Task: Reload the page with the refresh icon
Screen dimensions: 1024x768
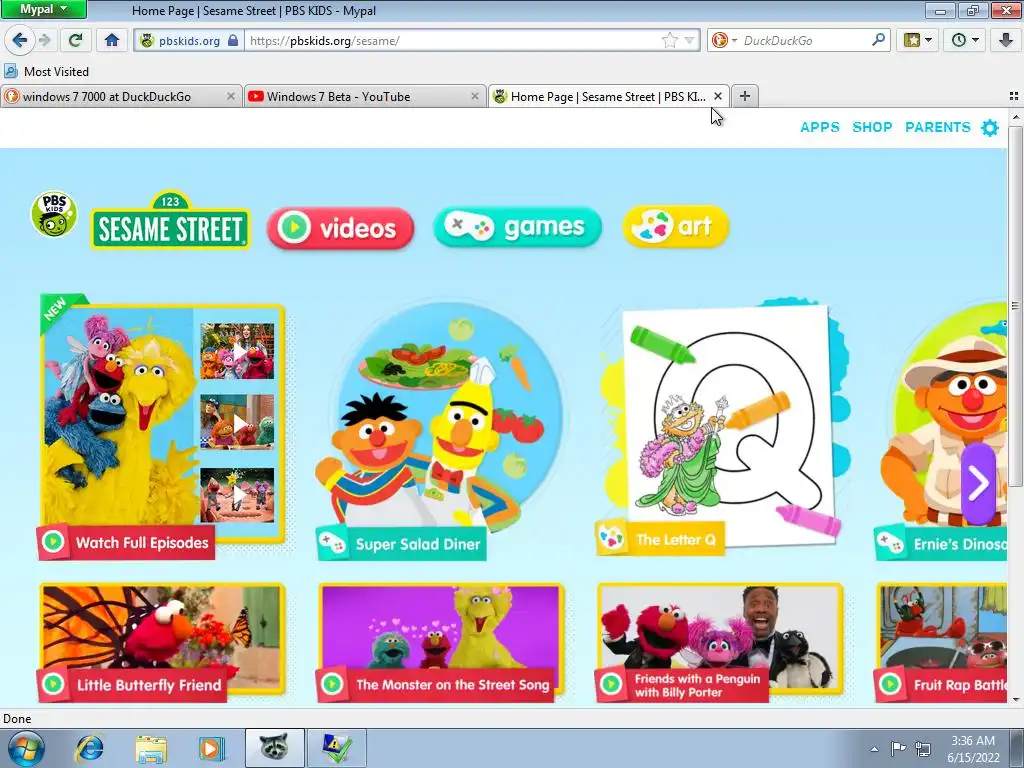Action: 76,40
